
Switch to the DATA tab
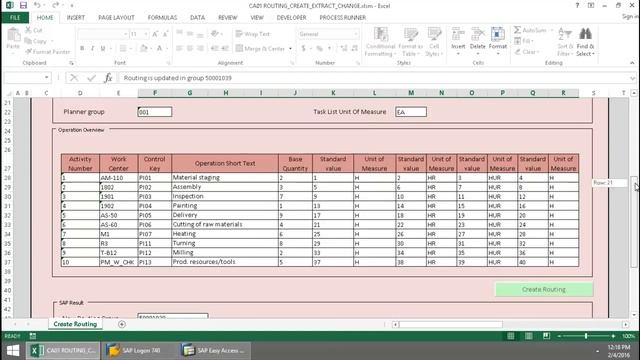(x=197, y=18)
